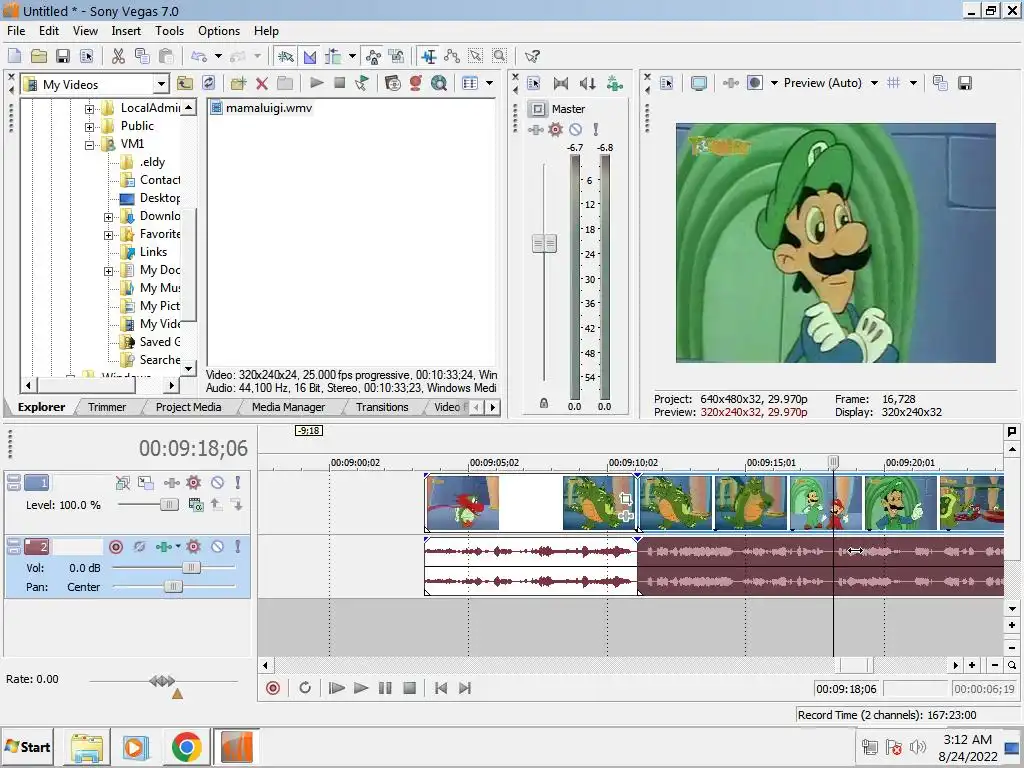Open the Insert menu
1024x768 pixels.
pos(126,31)
